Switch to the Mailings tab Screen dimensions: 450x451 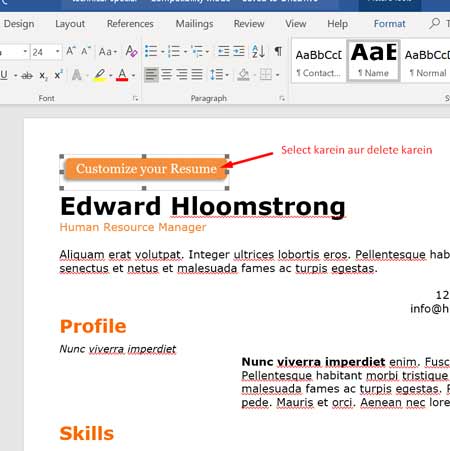point(194,24)
